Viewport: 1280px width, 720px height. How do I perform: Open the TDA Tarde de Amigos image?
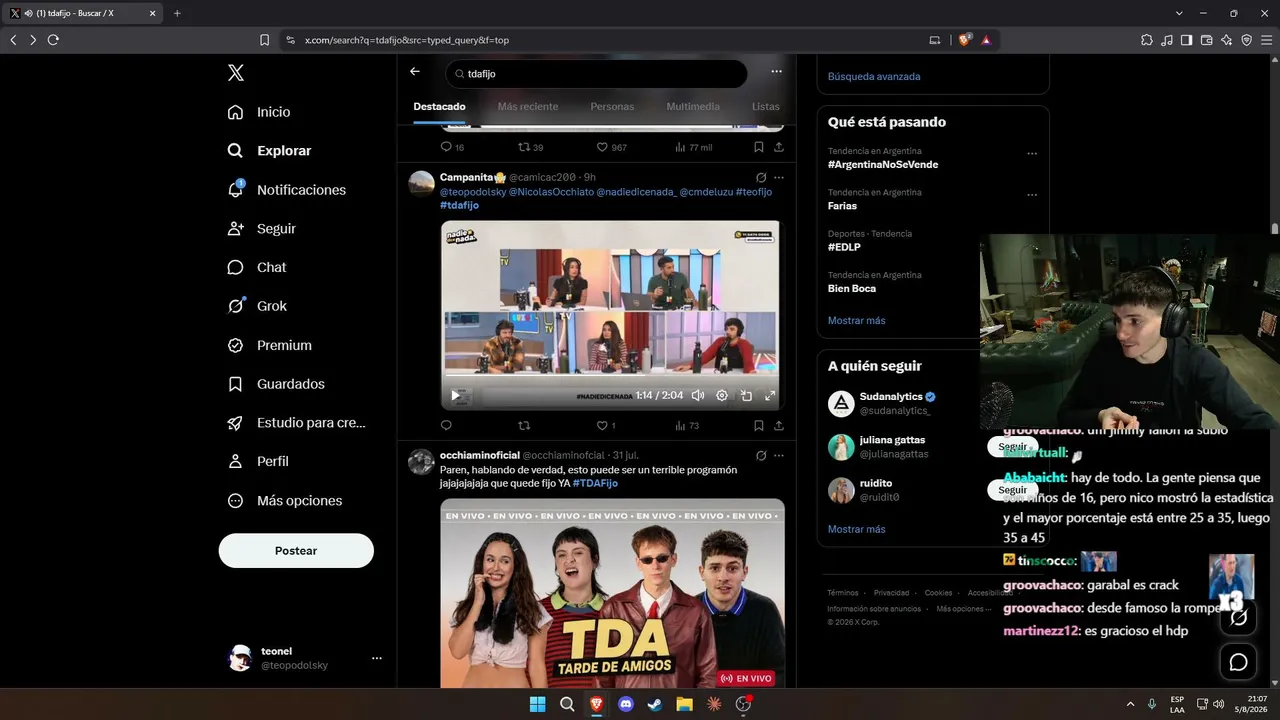tap(612, 593)
